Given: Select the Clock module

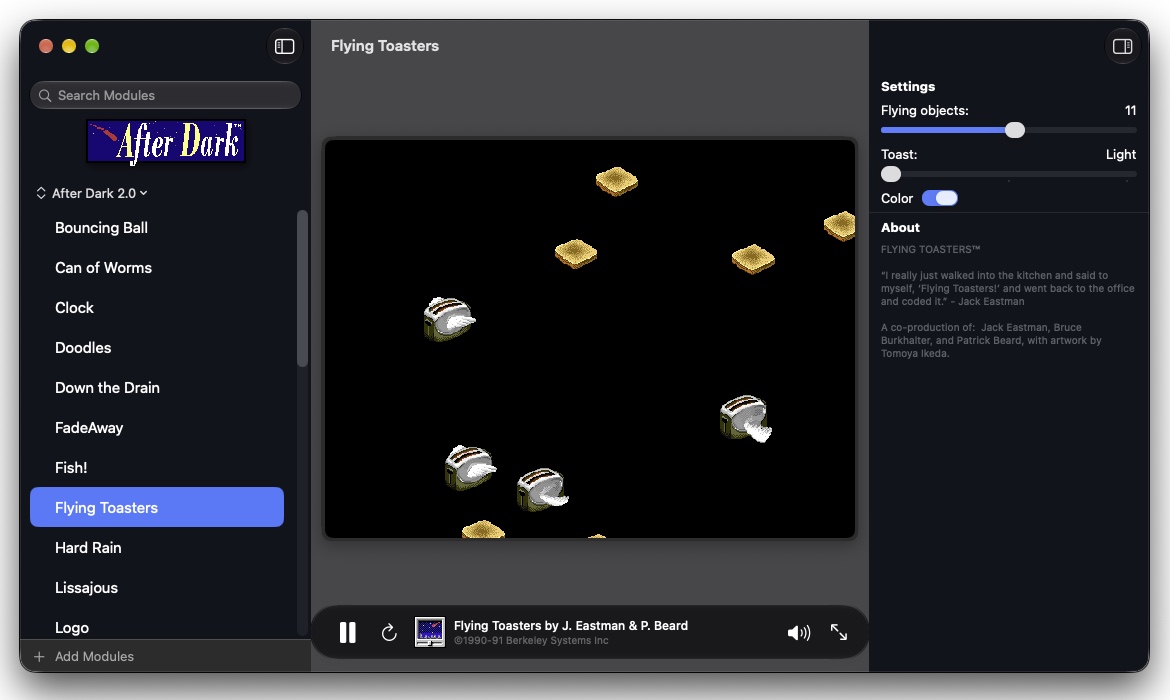Looking at the screenshot, I should click(157, 307).
